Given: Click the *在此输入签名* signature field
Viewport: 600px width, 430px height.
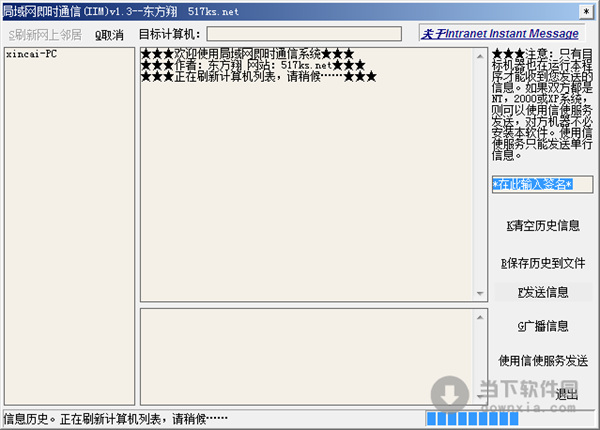Looking at the screenshot, I should point(542,184).
